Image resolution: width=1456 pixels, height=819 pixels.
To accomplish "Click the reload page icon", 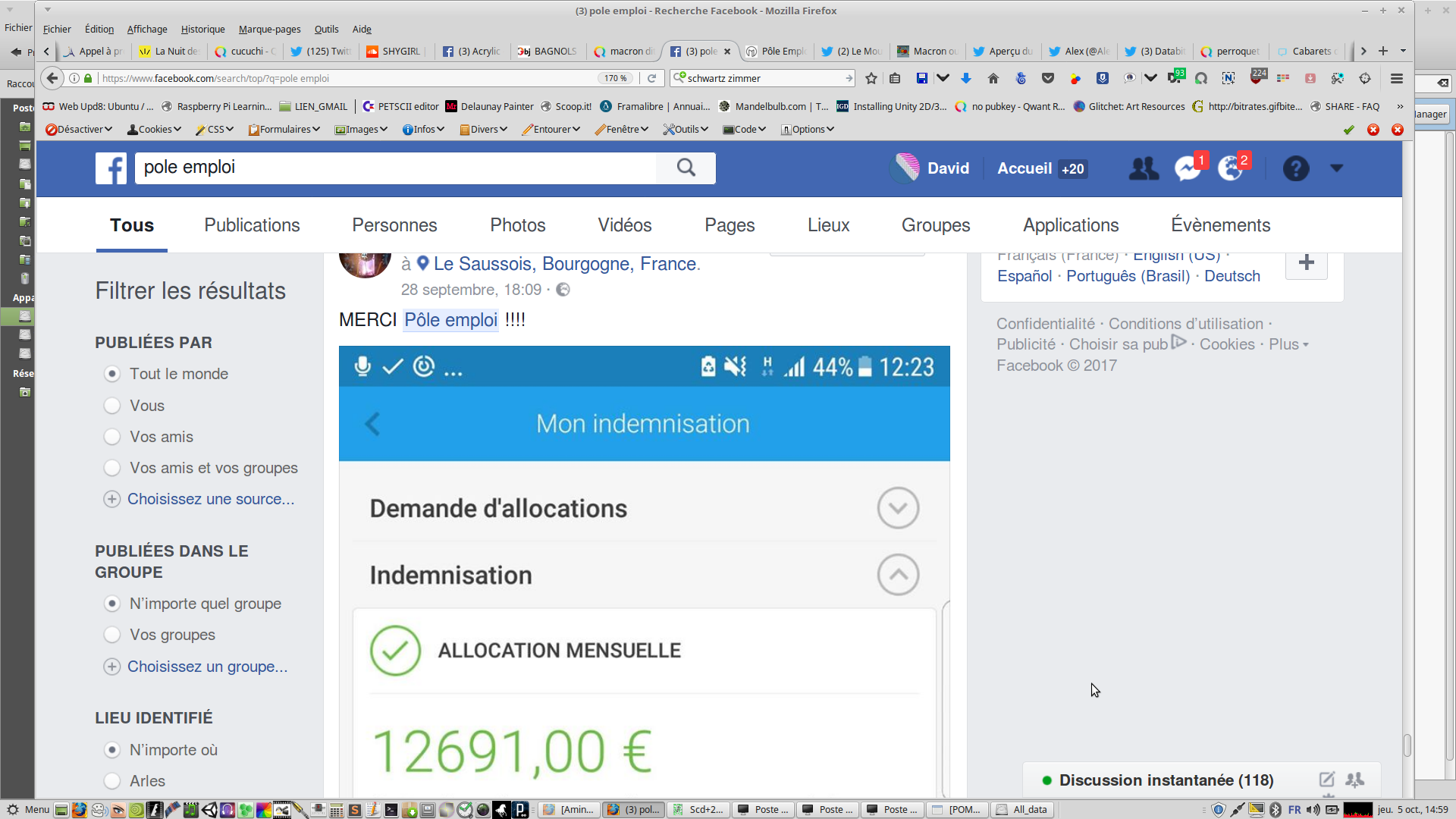I will pyautogui.click(x=651, y=78).
